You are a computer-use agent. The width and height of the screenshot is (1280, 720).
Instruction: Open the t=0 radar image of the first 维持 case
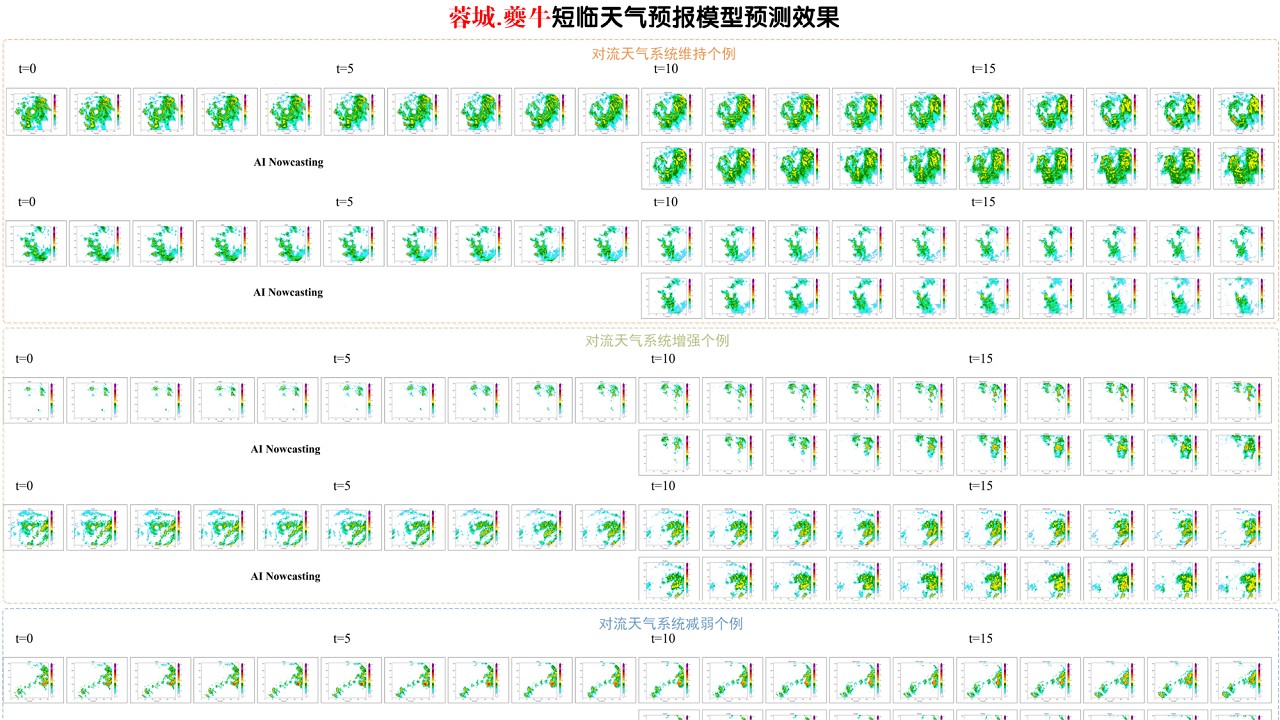coord(36,112)
